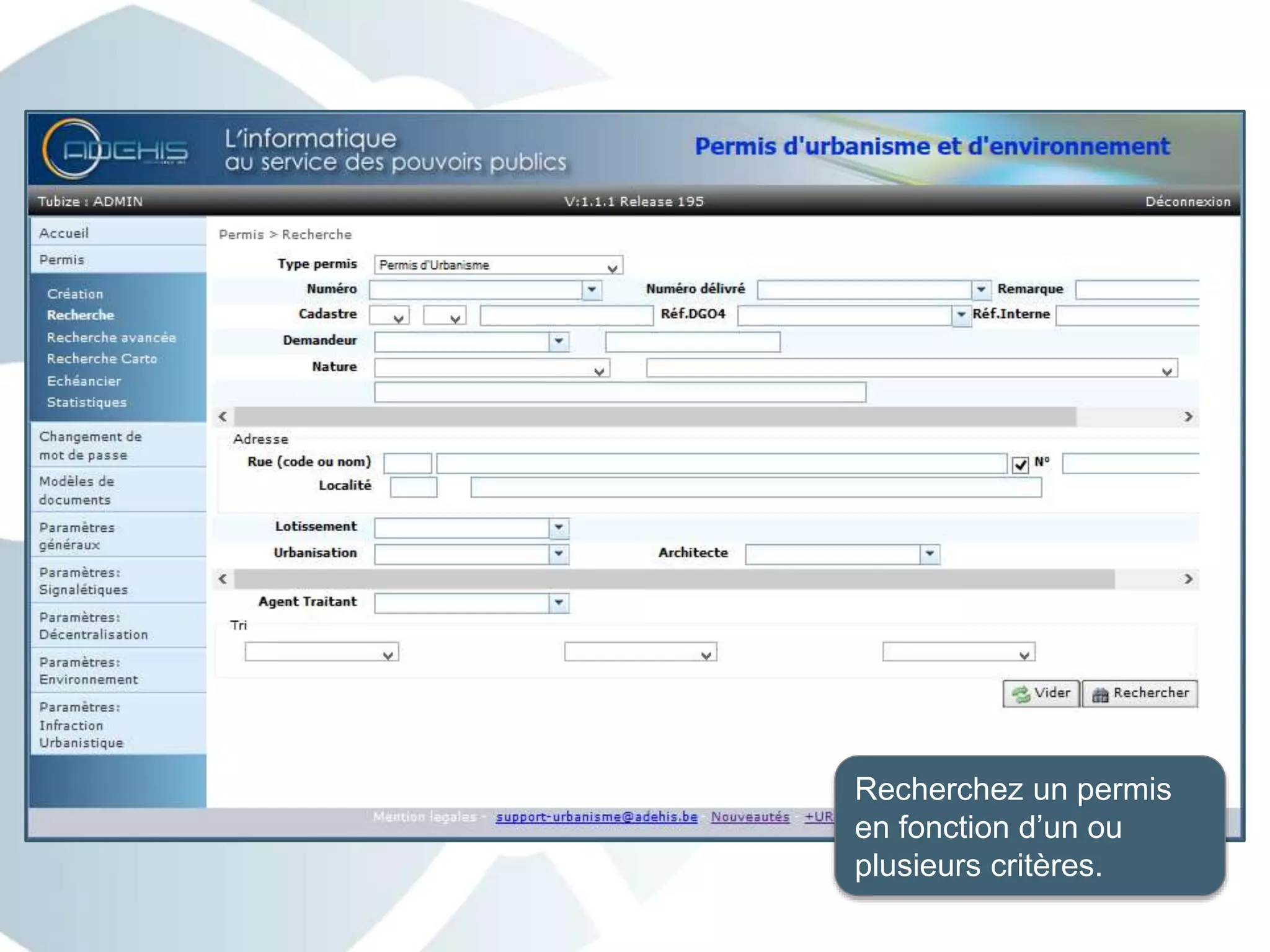
Task: Click the Rue code input box
Action: [x=407, y=464]
